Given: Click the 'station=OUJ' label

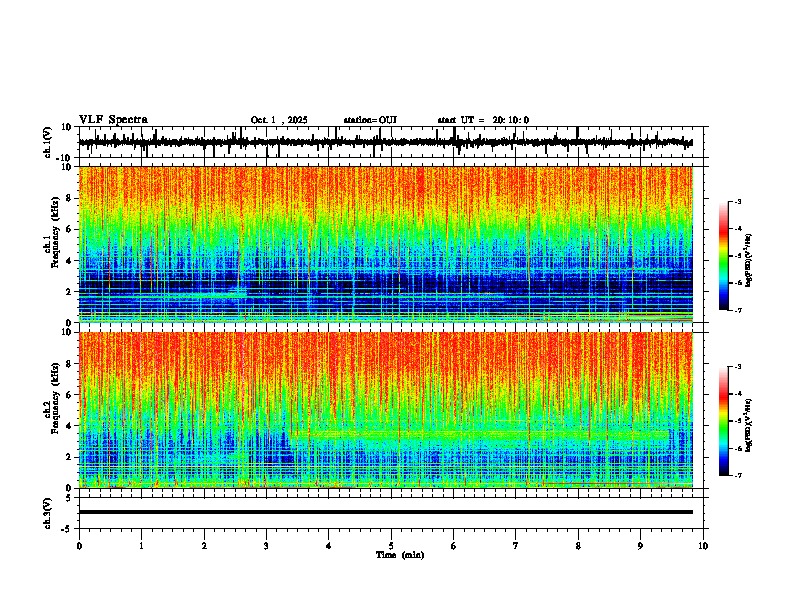Looking at the screenshot, I should 370,120.
